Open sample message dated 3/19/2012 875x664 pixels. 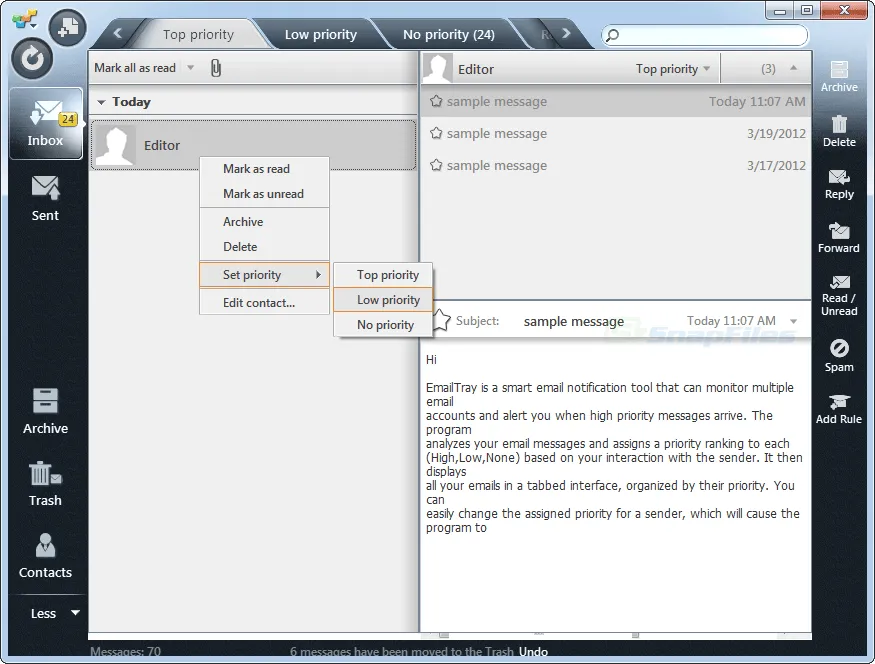(x=616, y=133)
